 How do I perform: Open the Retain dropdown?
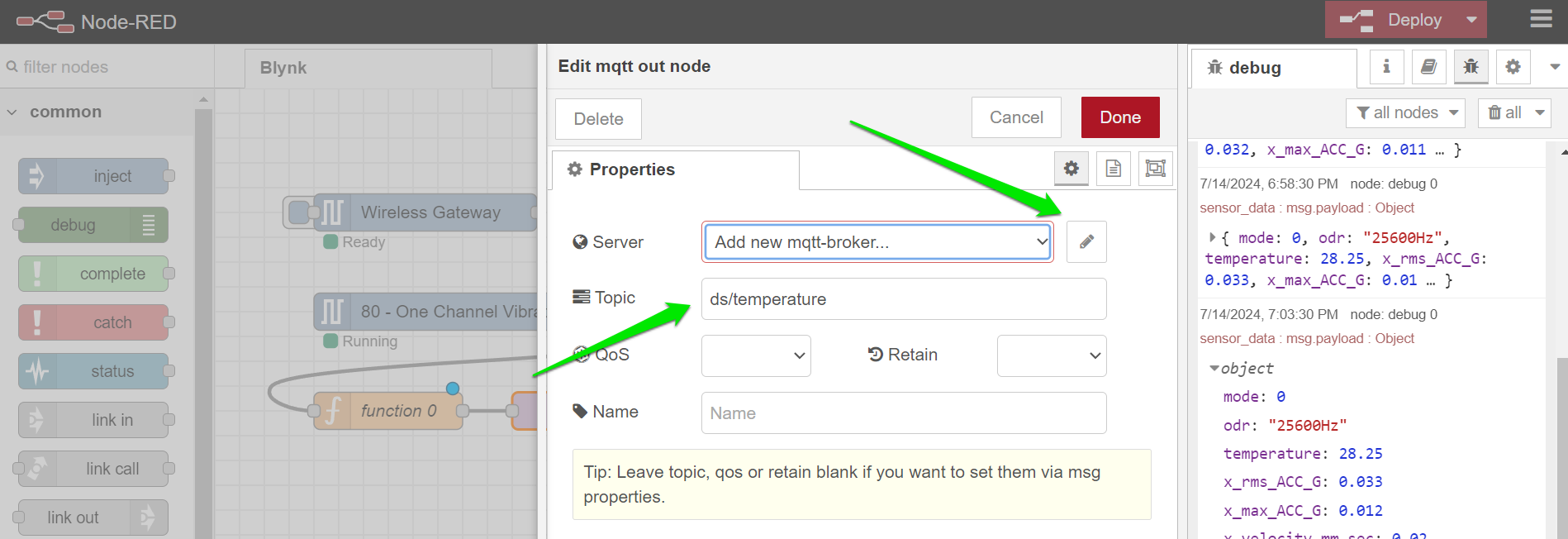[x=1052, y=355]
